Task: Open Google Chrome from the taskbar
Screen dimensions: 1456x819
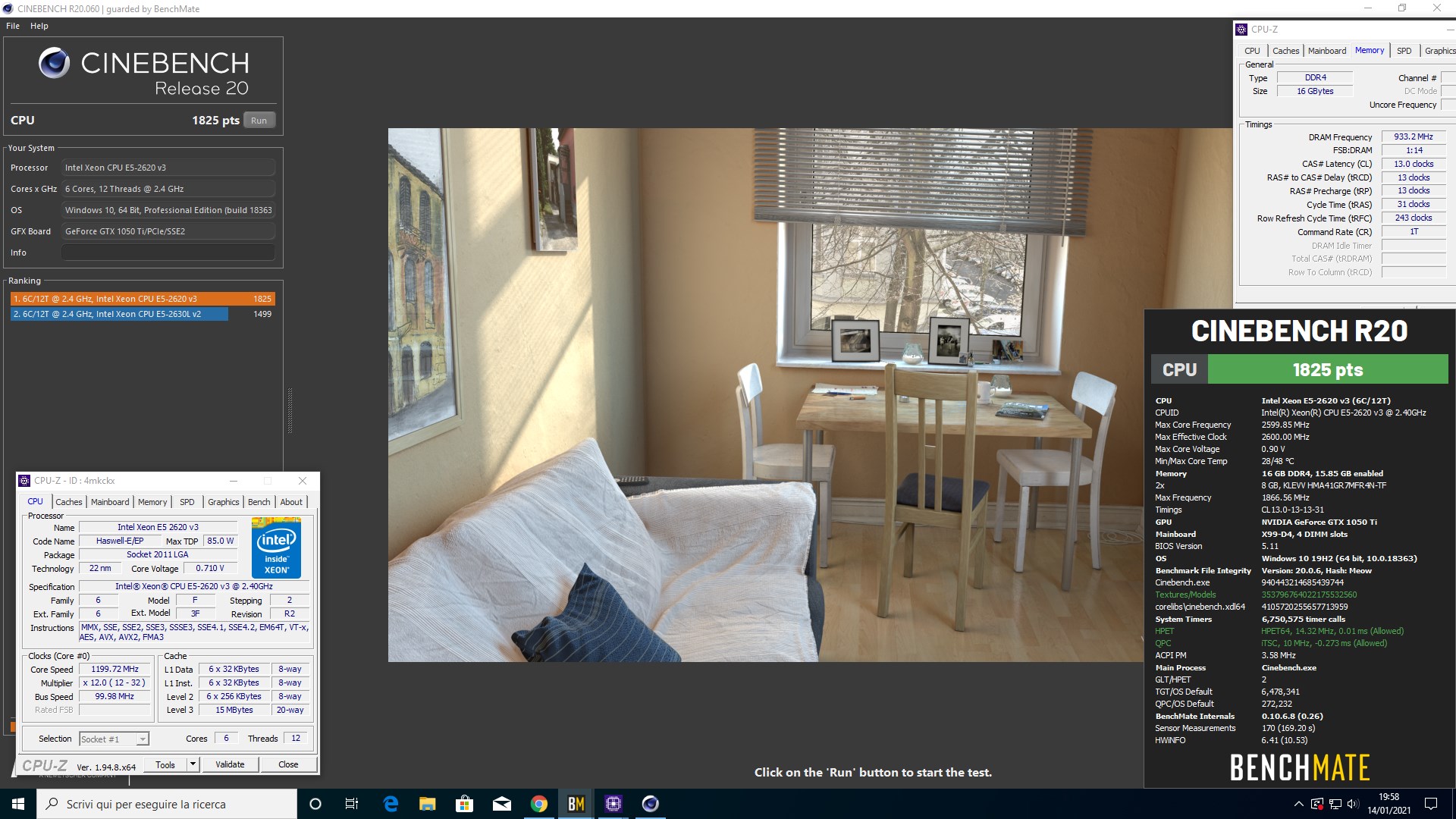Action: (x=539, y=804)
